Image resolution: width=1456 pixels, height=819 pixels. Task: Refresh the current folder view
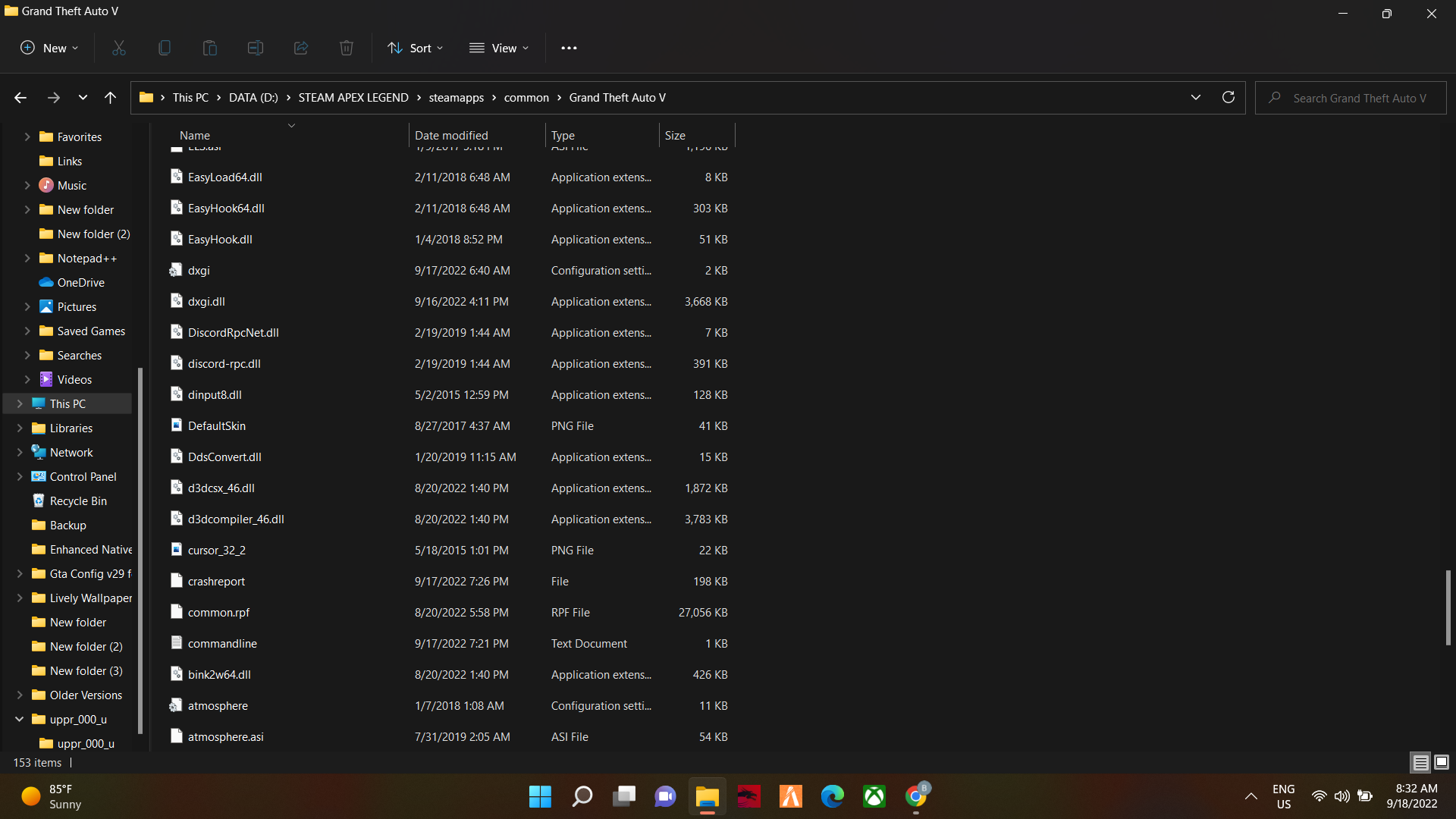[x=1228, y=97]
